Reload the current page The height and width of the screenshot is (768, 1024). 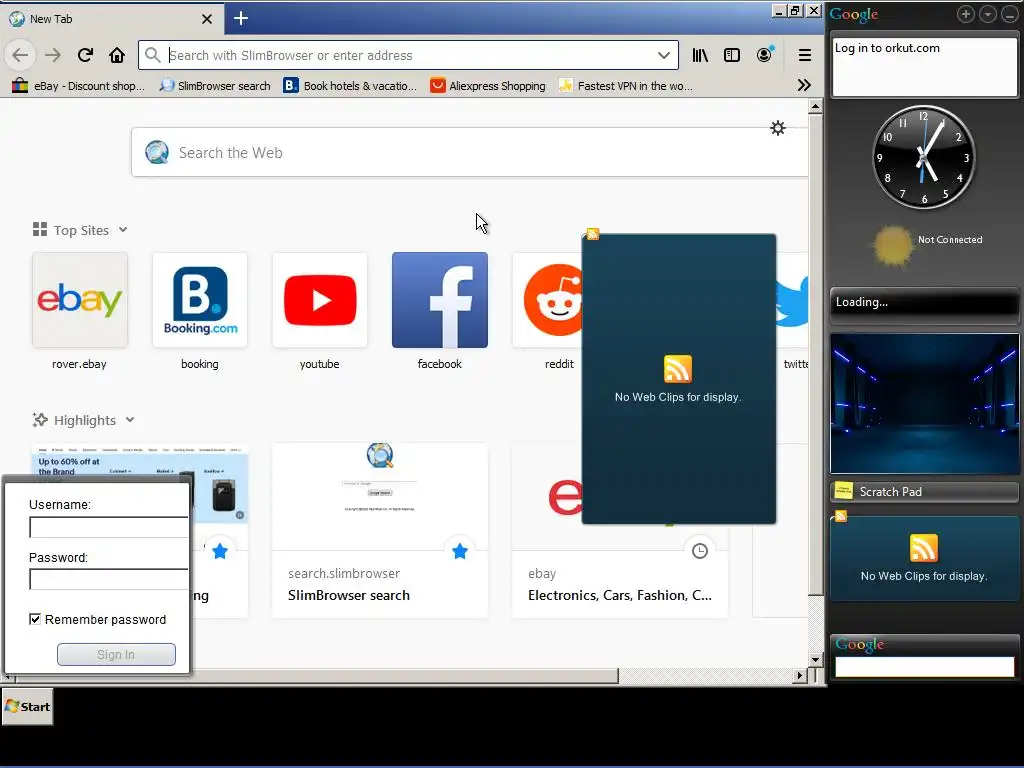[85, 56]
